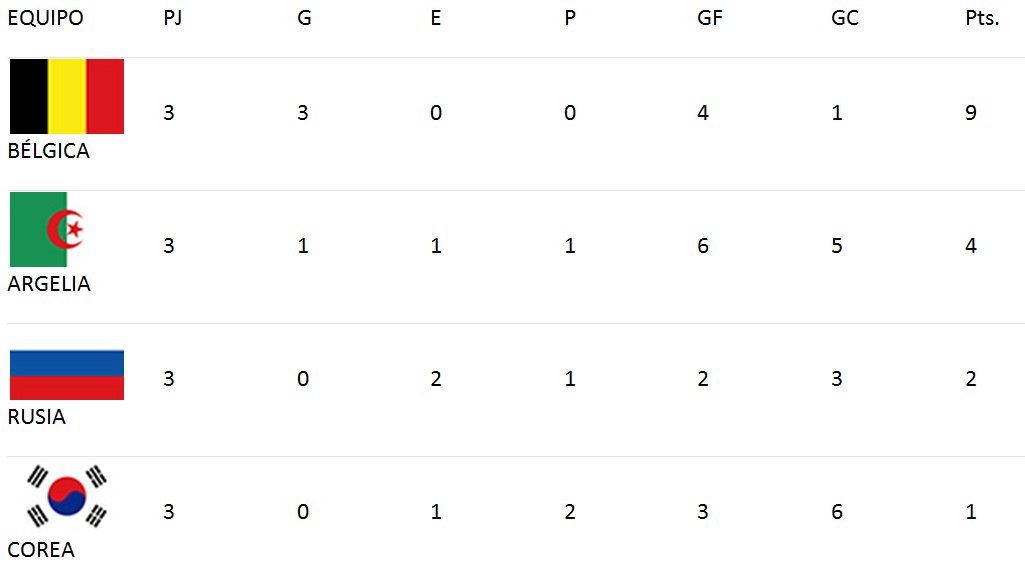1025x570 pixels.
Task: Click the GC column header
Action: pyautogui.click(x=845, y=18)
